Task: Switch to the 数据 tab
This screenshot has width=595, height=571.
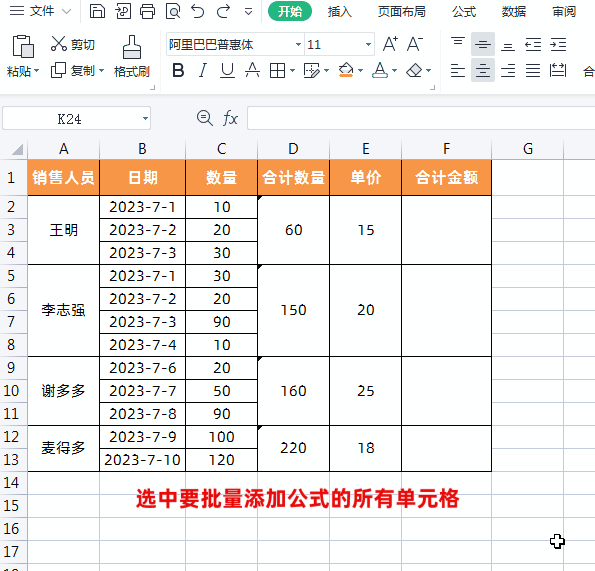Action: point(514,11)
